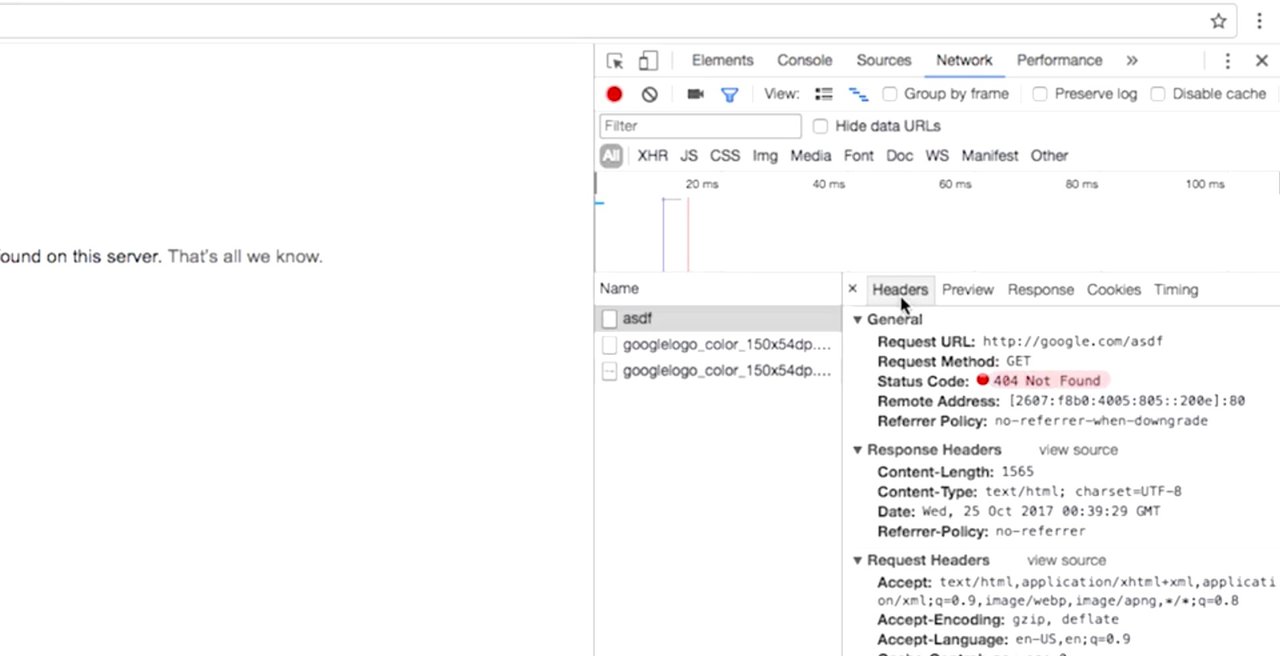Viewport: 1280px width, 656px height.
Task: Tick the Disable cache checkbox
Action: pyautogui.click(x=1157, y=94)
